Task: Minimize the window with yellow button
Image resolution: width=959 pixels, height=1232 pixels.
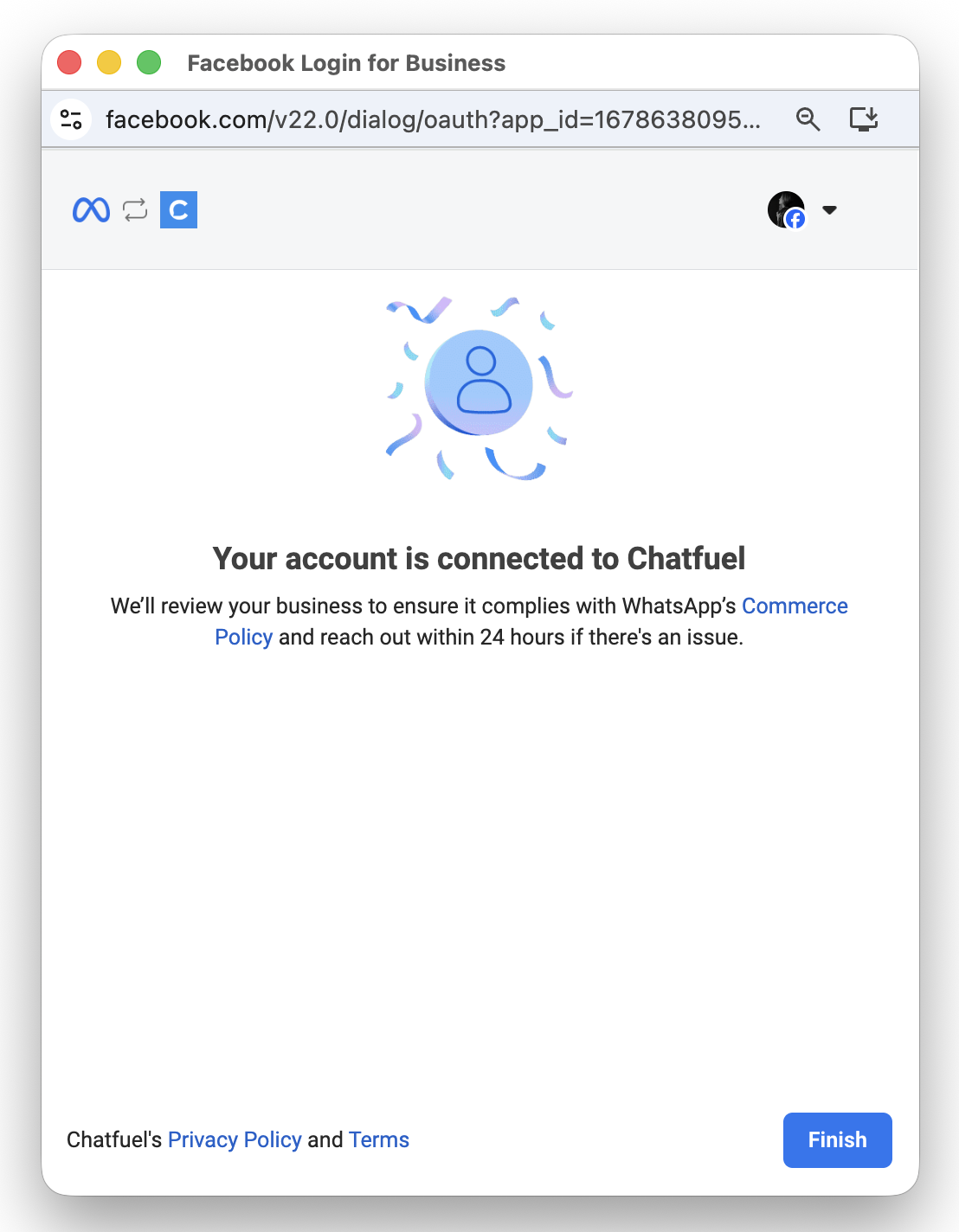Action: (109, 62)
